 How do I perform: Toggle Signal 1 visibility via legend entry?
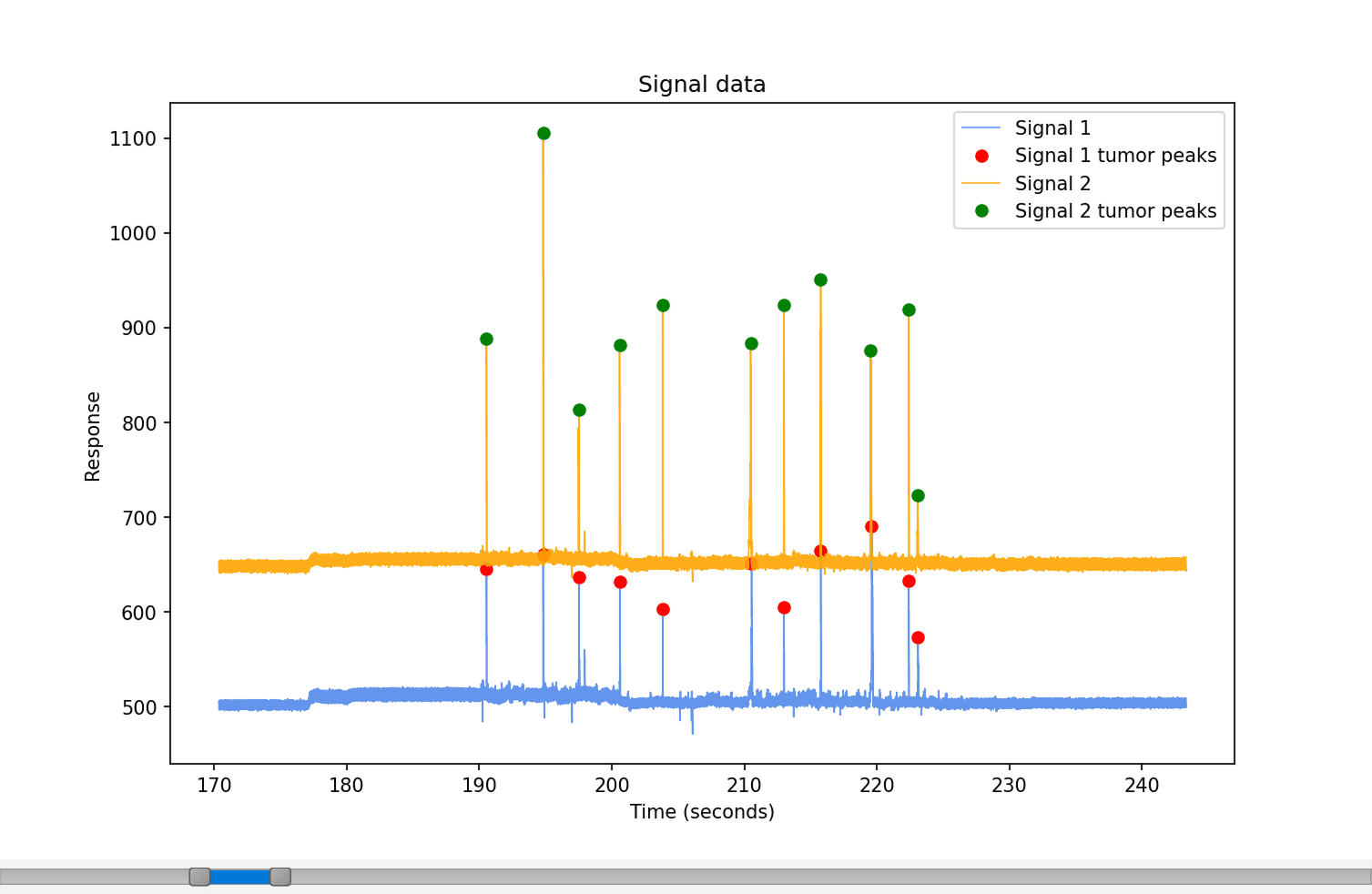(x=1053, y=127)
